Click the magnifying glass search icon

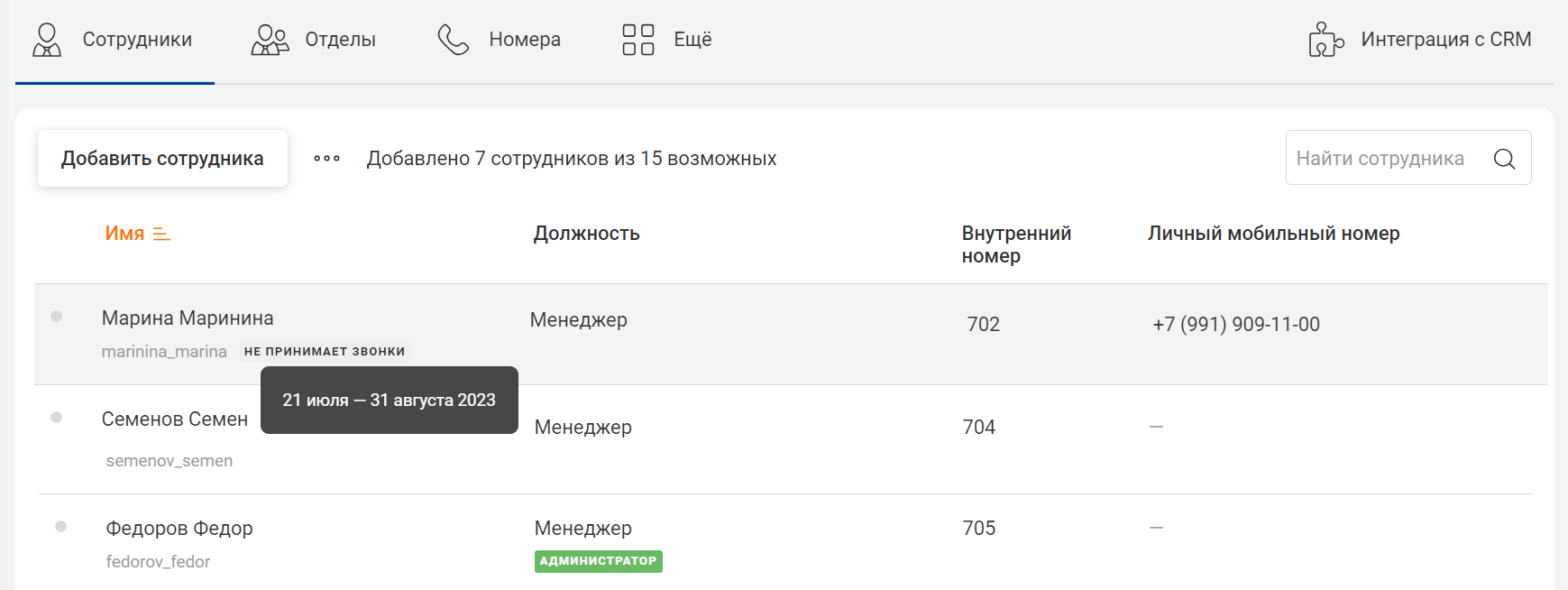tap(1504, 159)
